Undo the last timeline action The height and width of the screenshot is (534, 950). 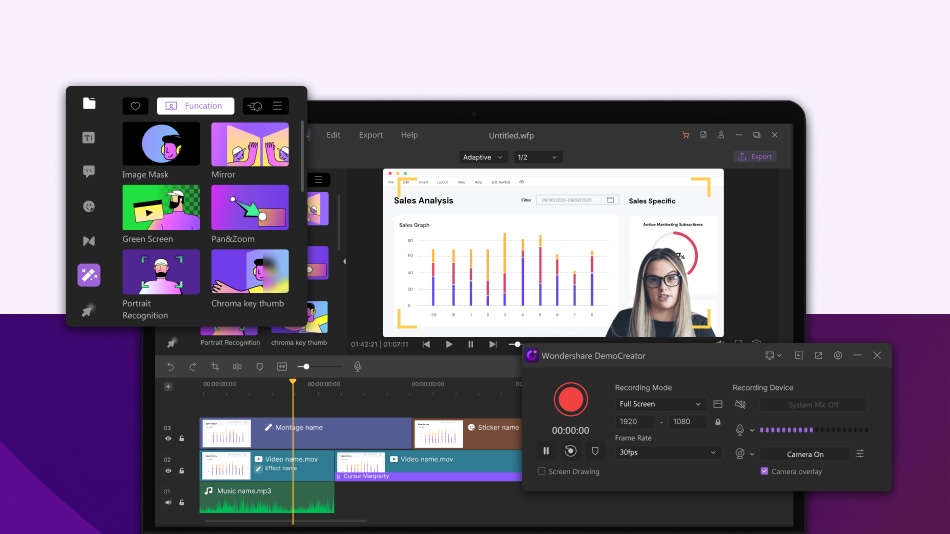tap(171, 367)
